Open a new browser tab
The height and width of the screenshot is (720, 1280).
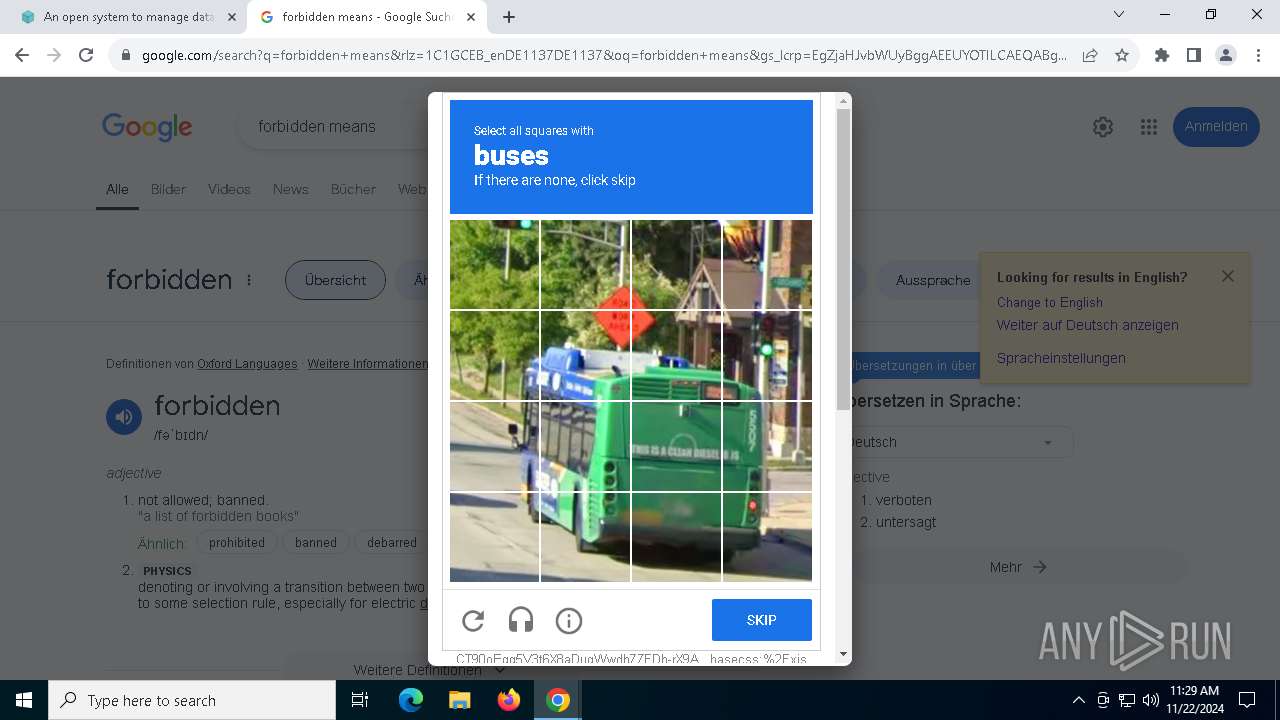(x=509, y=17)
